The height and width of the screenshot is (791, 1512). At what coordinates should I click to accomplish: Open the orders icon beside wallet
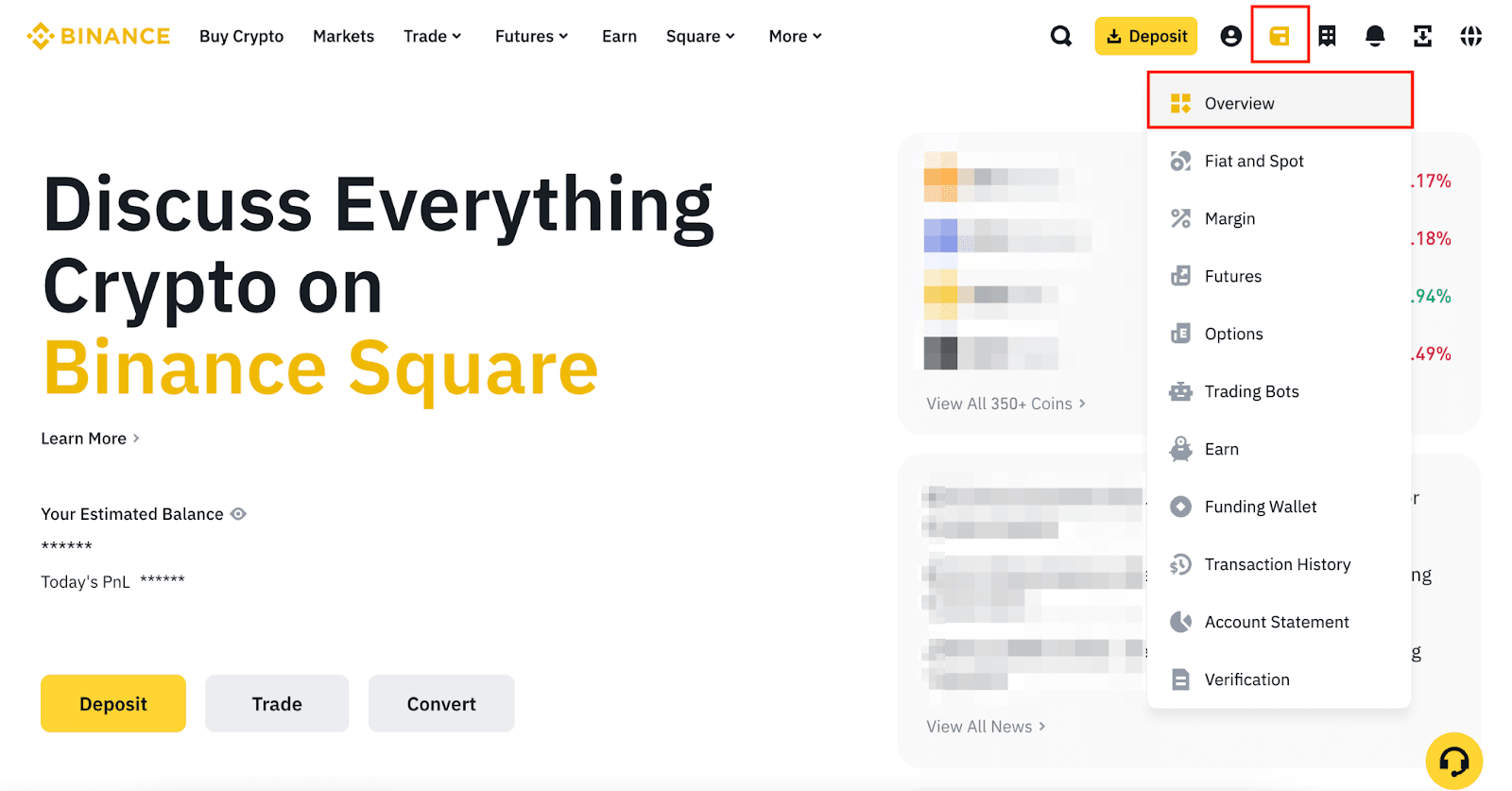click(1327, 36)
